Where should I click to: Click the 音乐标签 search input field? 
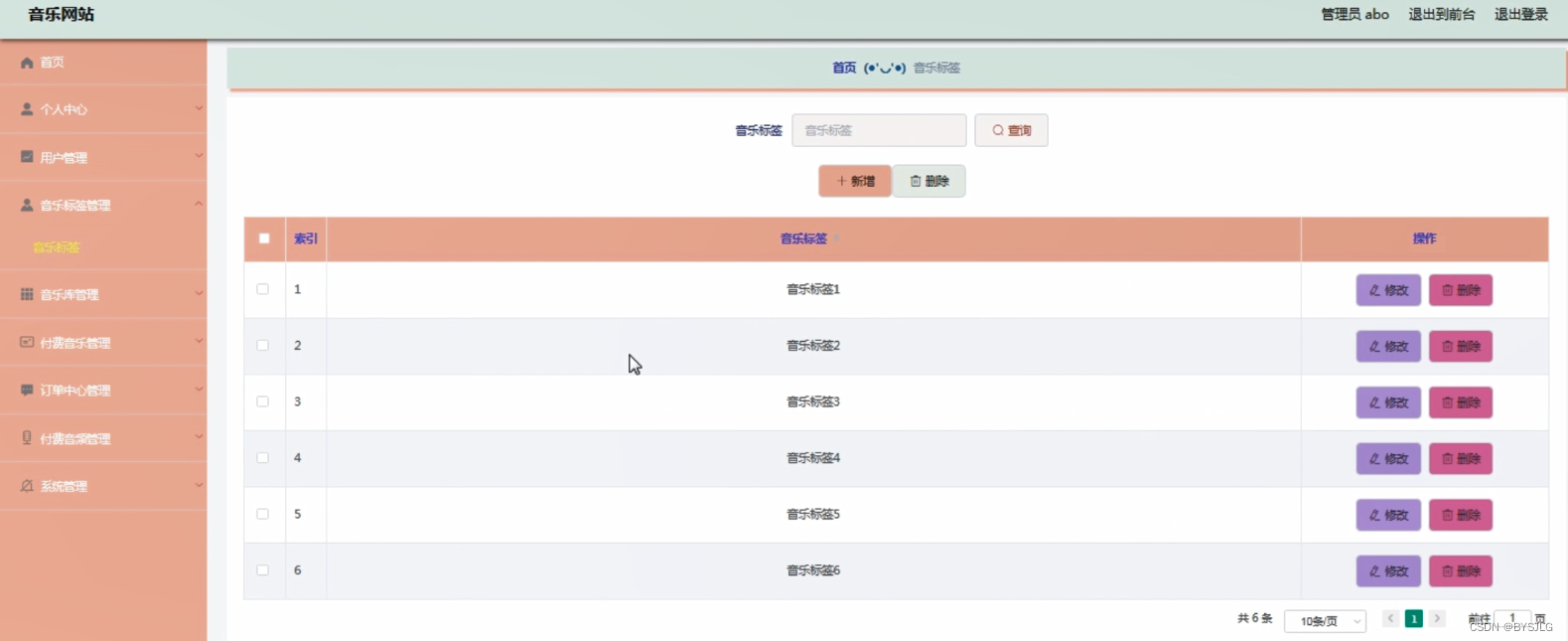coord(879,130)
